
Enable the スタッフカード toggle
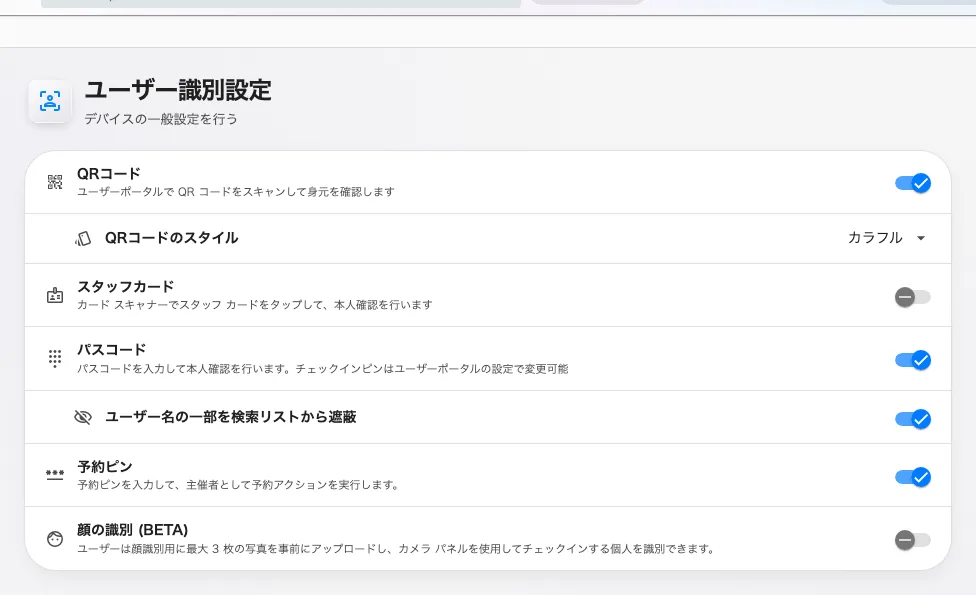point(913,297)
